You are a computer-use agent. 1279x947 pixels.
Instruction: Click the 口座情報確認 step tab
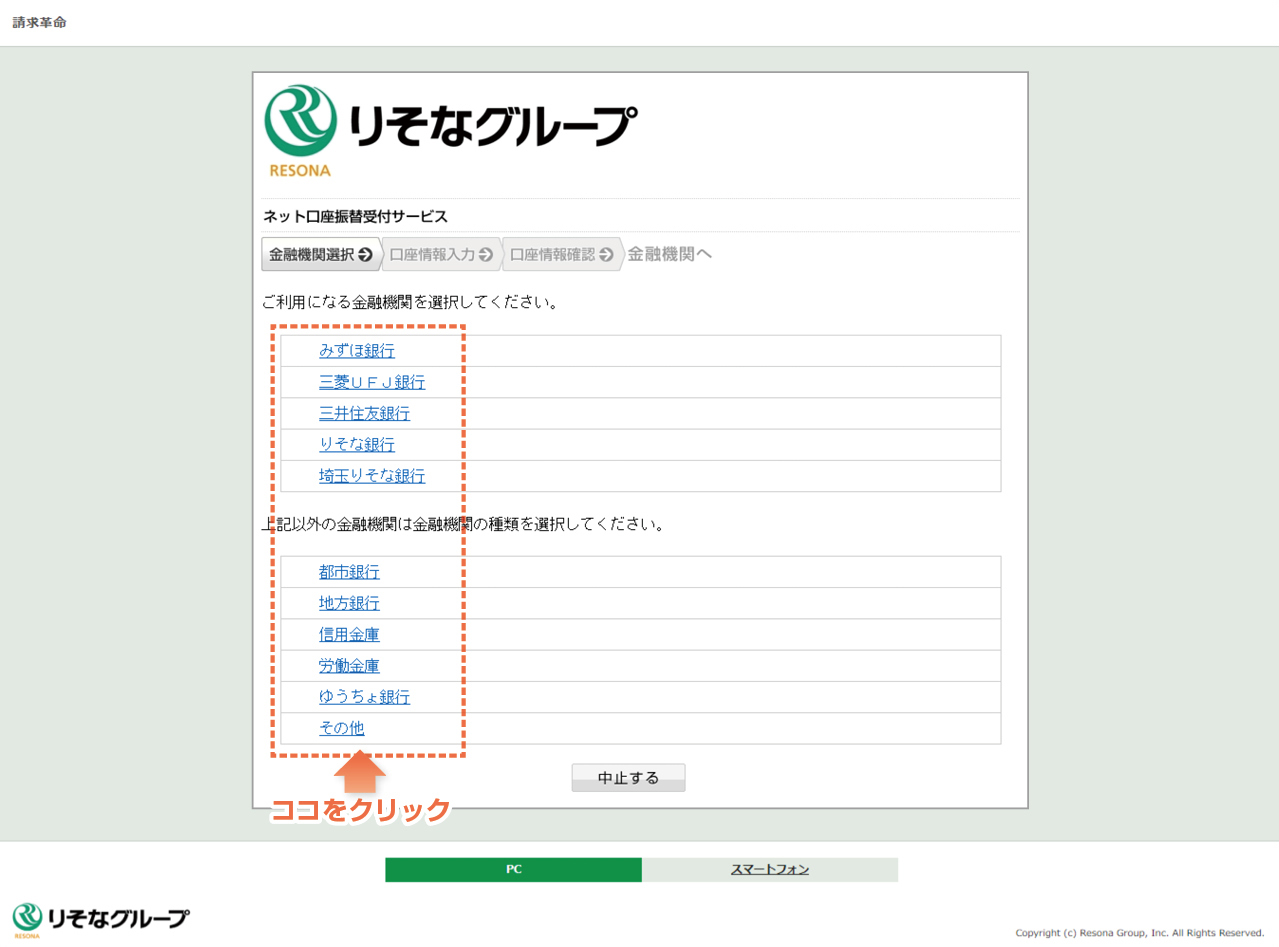coord(562,254)
